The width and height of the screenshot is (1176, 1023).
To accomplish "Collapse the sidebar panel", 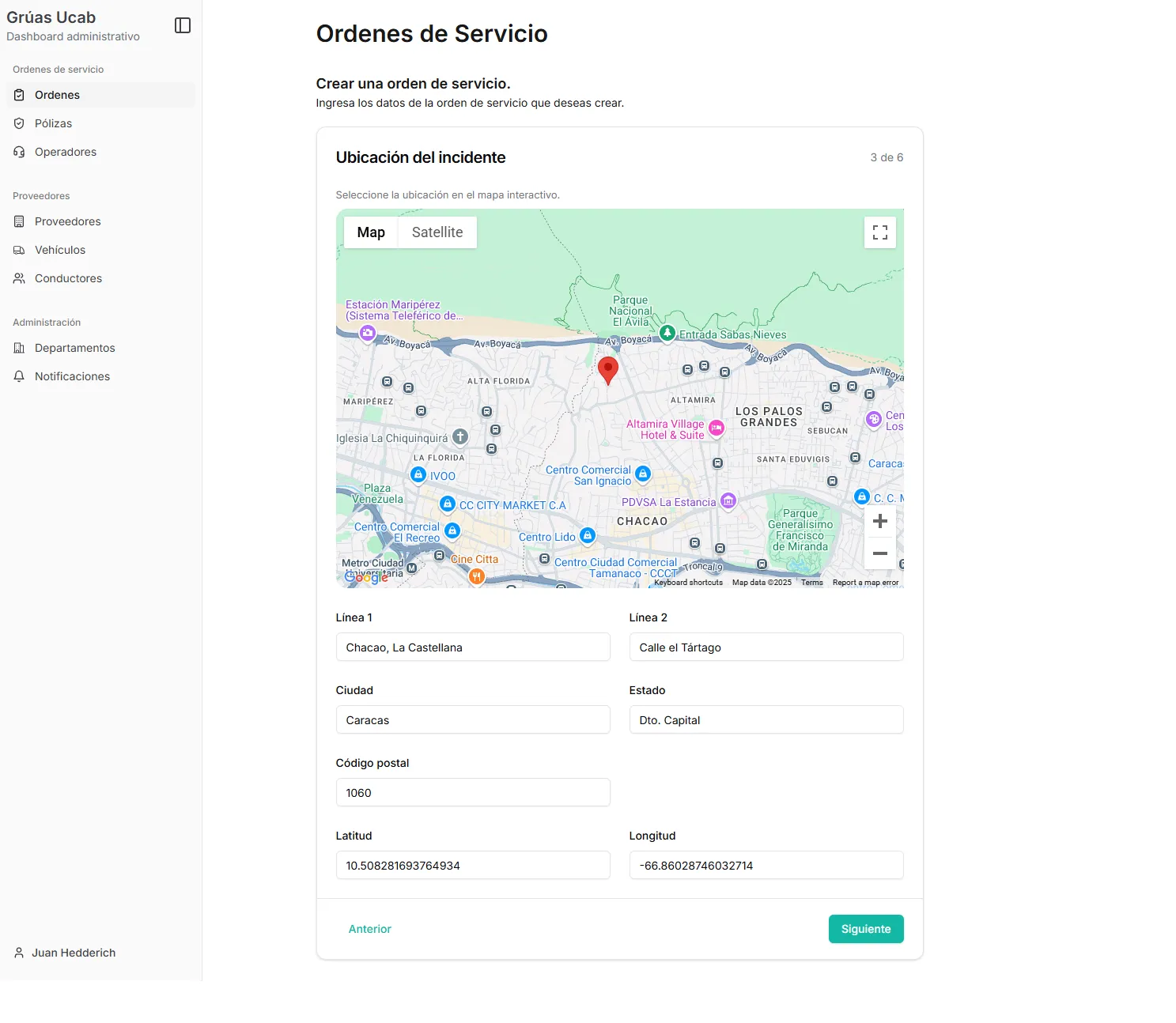I will click(183, 25).
